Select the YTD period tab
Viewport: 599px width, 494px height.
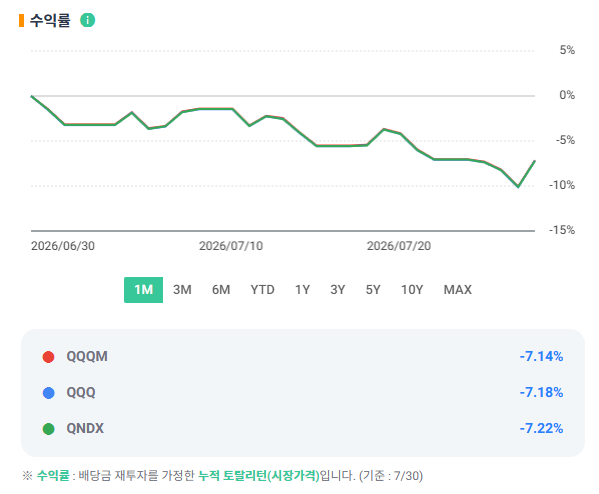262,290
